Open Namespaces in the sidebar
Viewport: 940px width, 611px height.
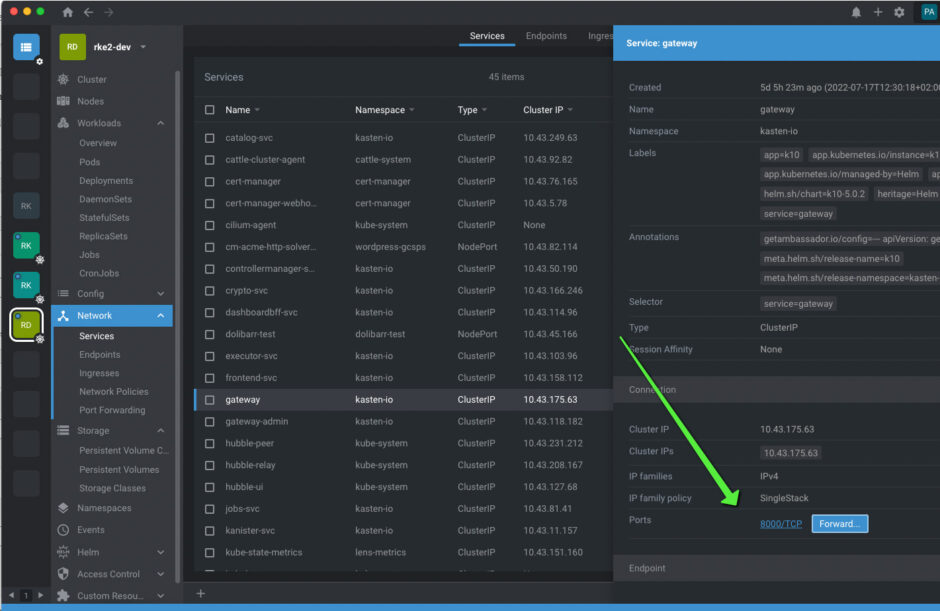click(103, 508)
